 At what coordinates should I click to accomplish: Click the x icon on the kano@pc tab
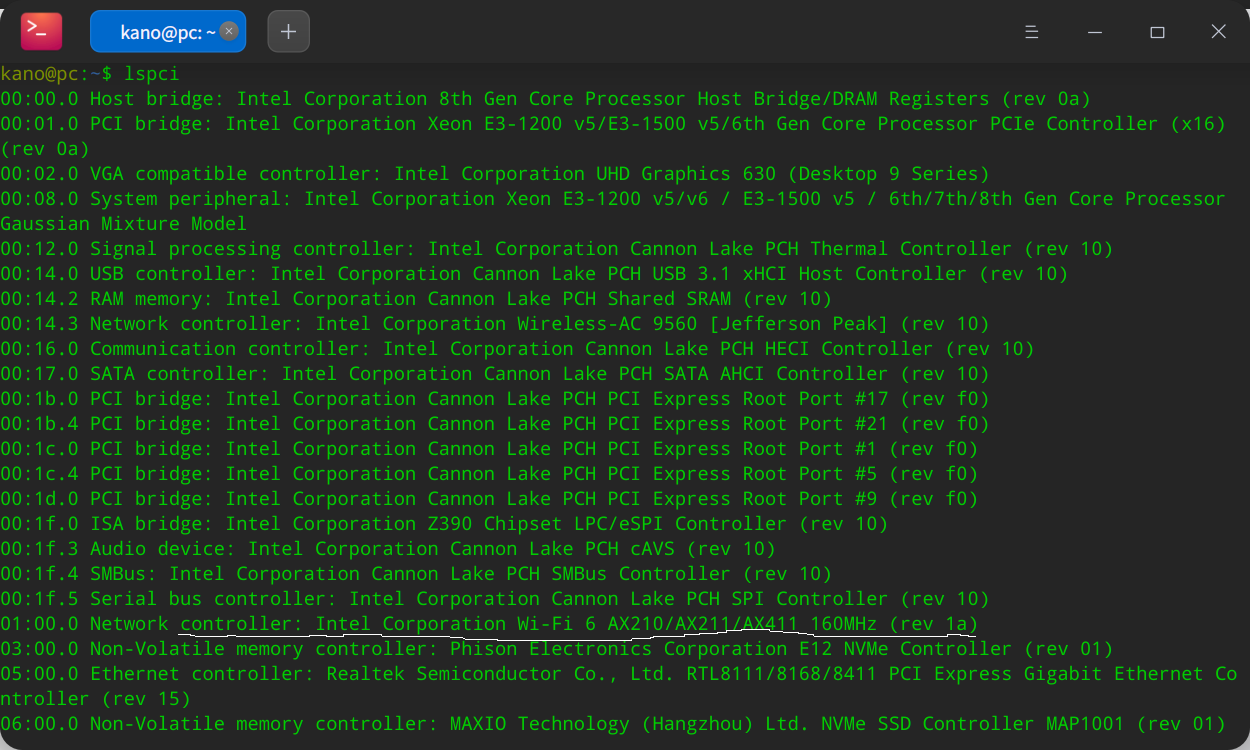[x=228, y=31]
